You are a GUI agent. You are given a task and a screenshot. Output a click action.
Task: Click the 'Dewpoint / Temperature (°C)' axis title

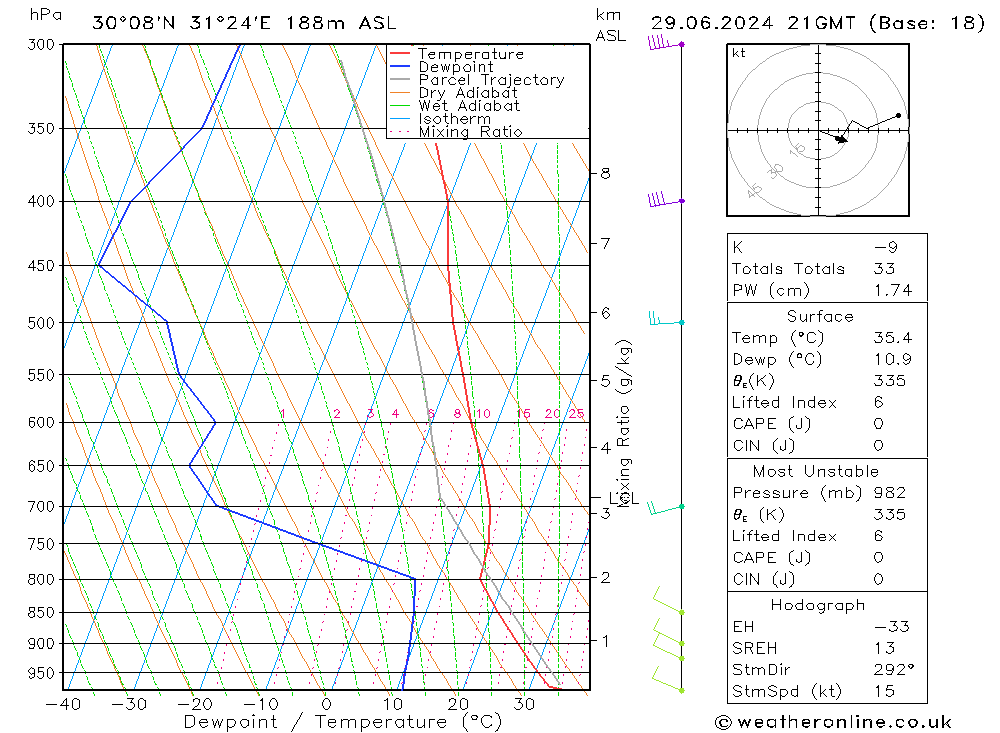tap(342, 722)
